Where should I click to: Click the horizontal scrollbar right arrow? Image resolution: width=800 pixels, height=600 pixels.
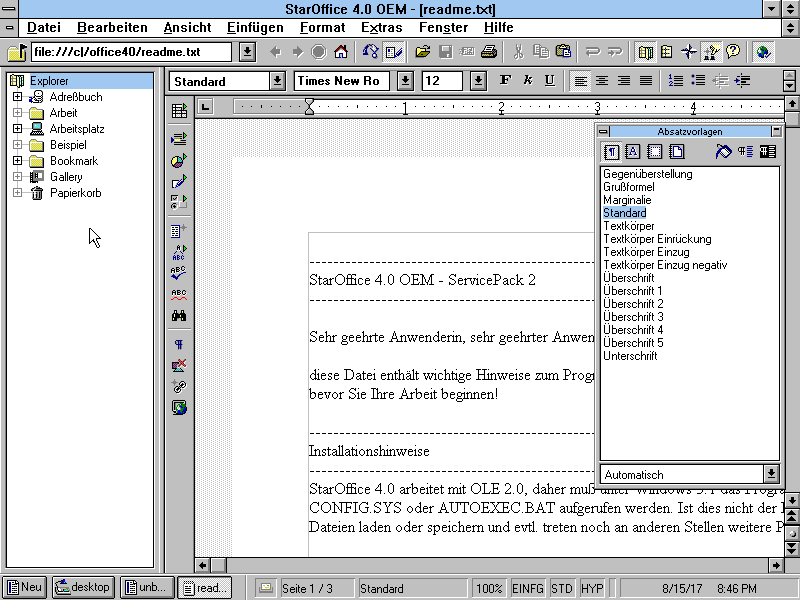click(776, 565)
